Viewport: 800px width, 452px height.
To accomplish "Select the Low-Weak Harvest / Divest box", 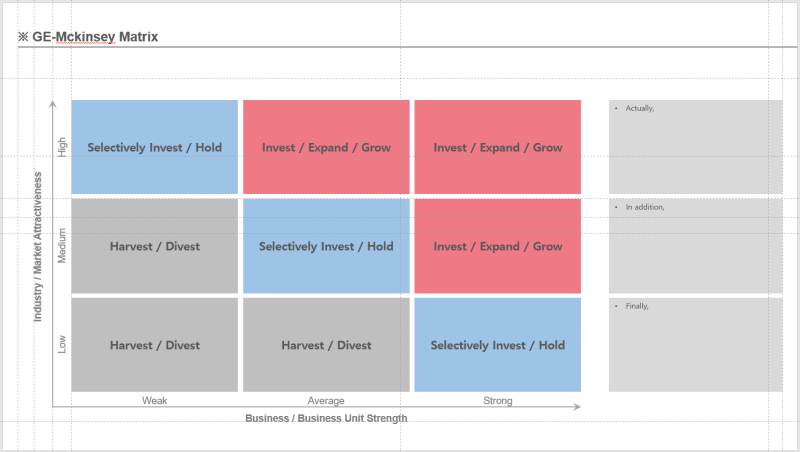I will 155,345.
